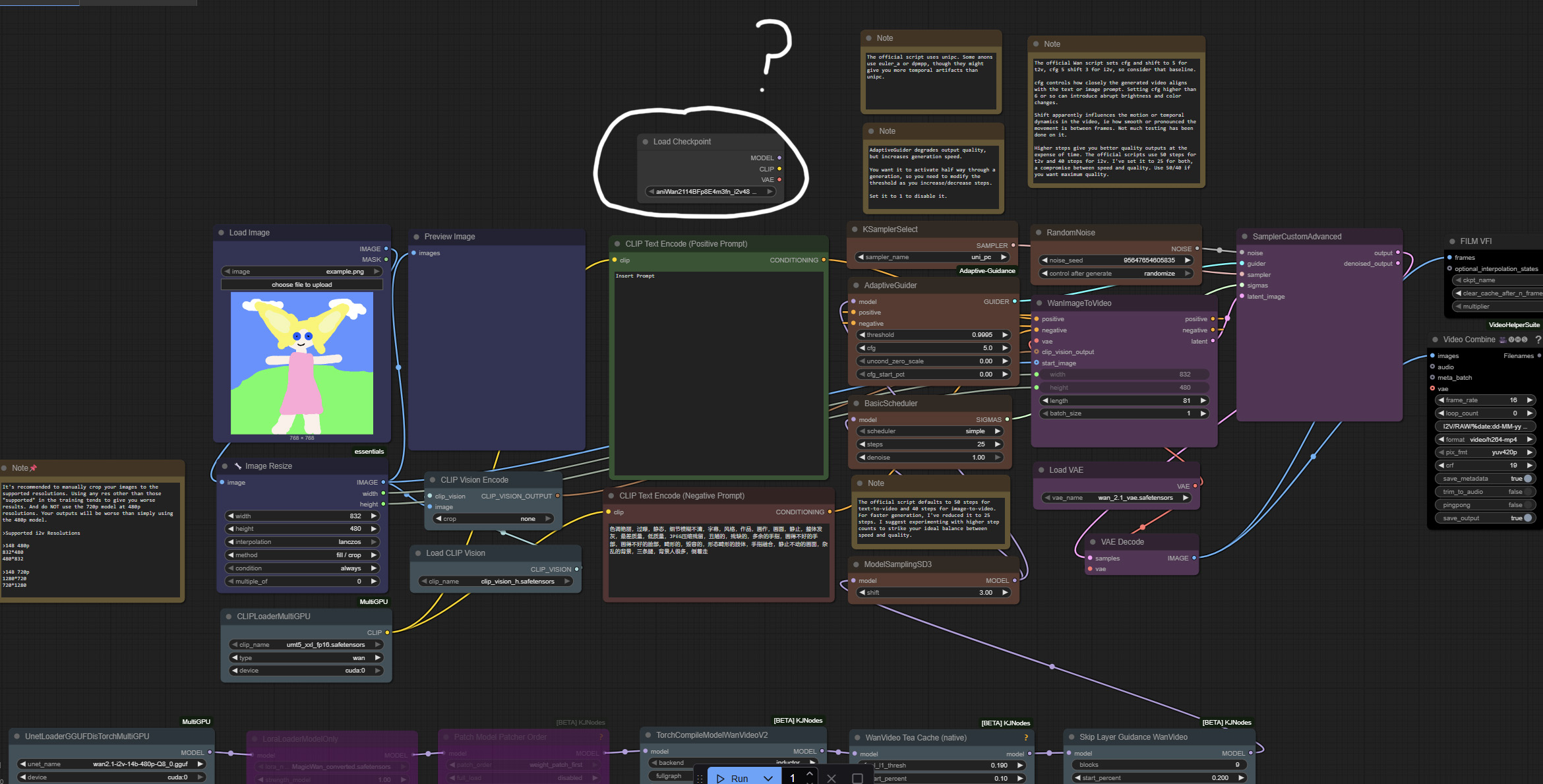The width and height of the screenshot is (1543, 784).
Task: Click the filename prefix field I2V/RAW
Action: pos(1485,427)
